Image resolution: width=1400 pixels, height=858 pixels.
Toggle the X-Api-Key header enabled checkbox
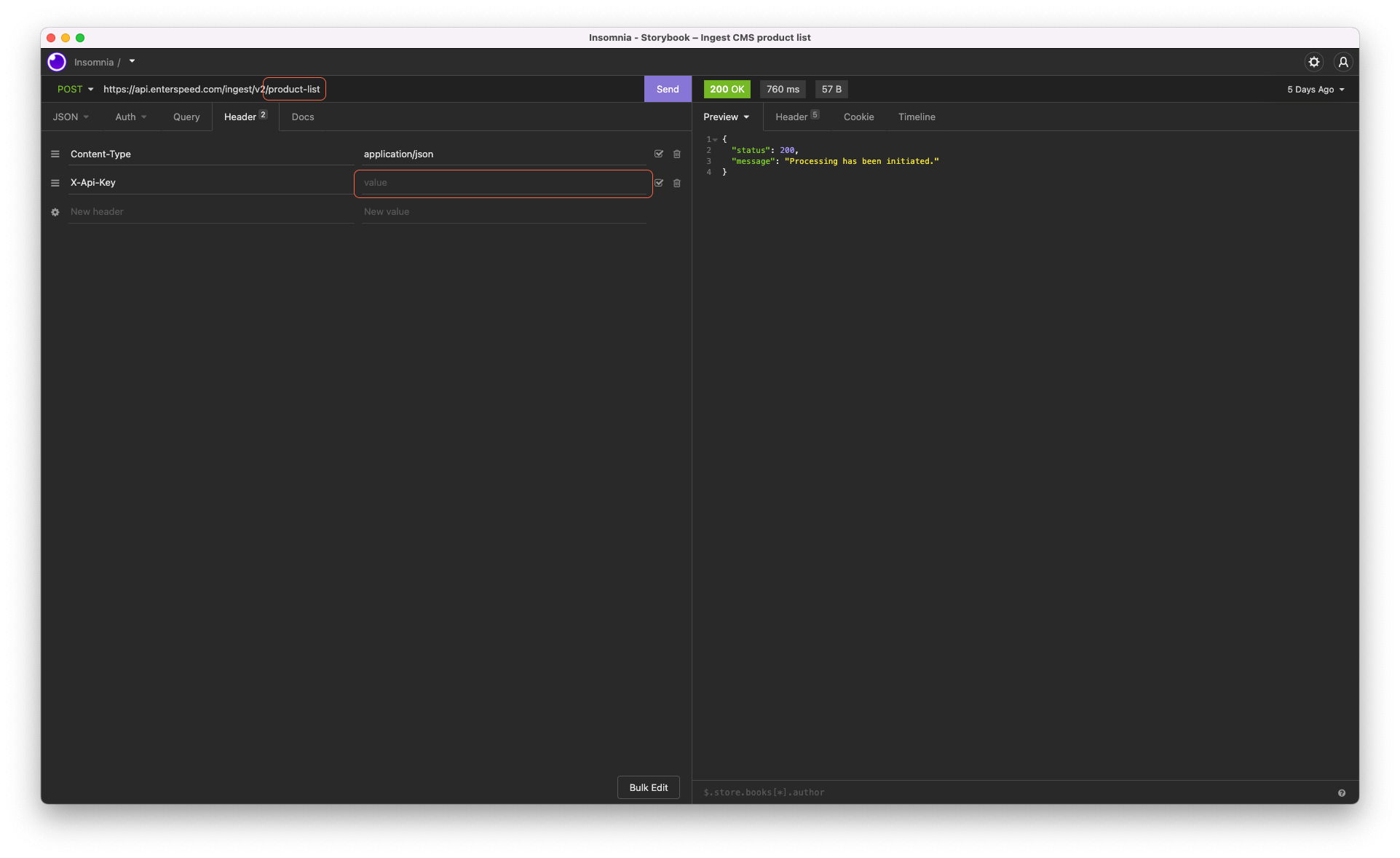(659, 183)
